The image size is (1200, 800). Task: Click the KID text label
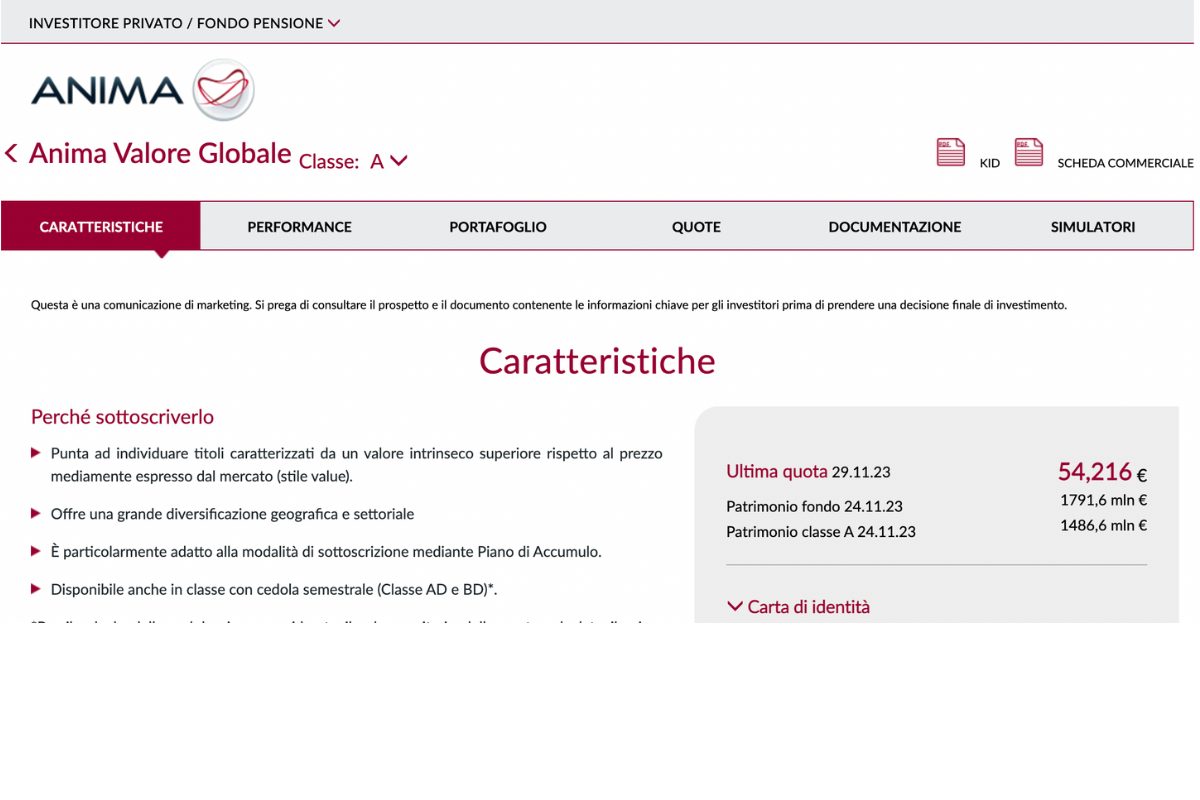[989, 163]
